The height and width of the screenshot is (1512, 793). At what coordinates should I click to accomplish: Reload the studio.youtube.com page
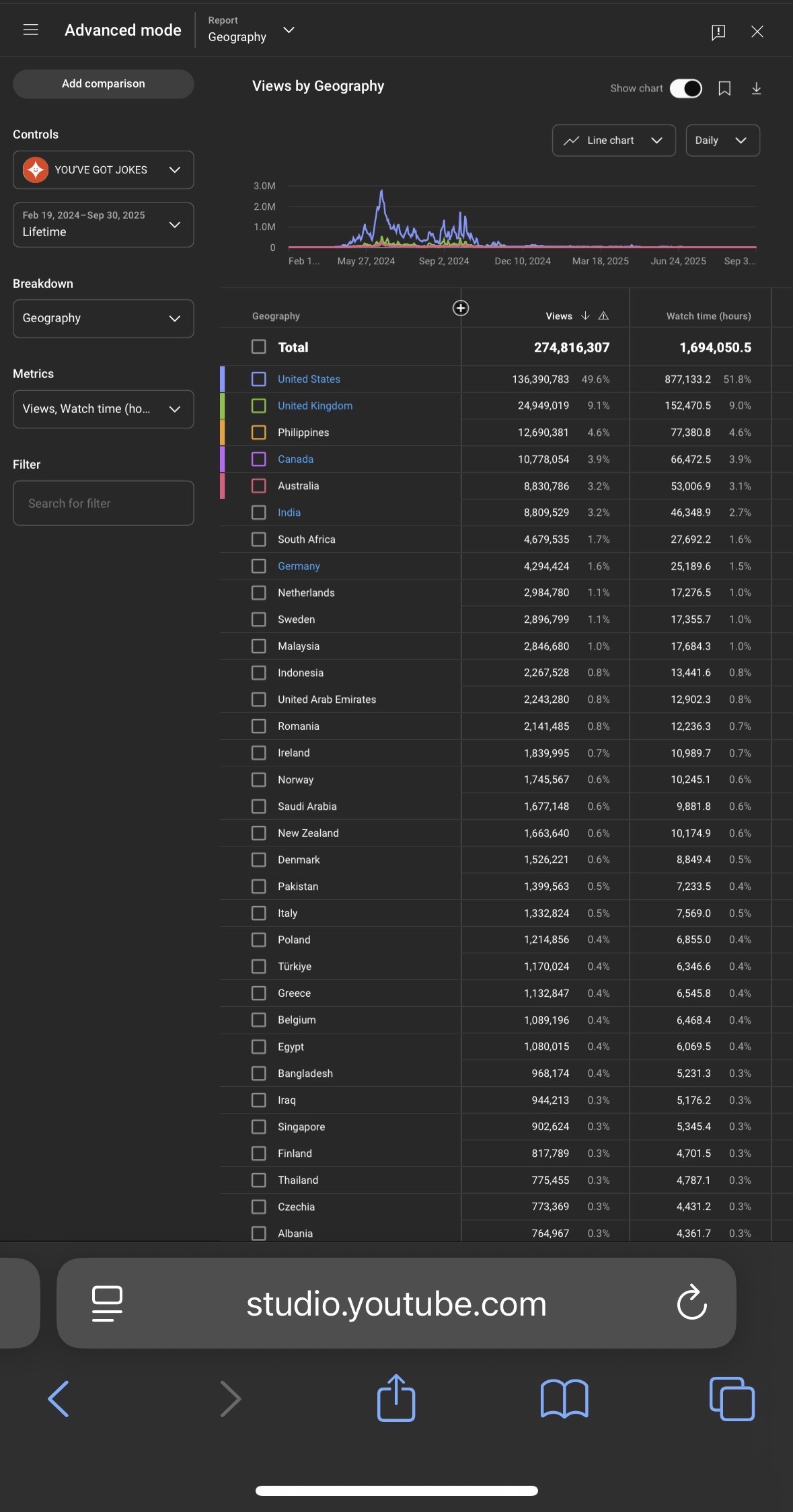691,1303
